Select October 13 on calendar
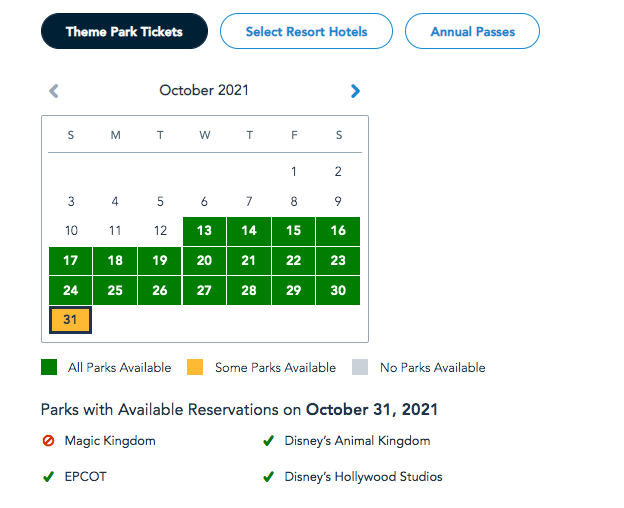624x508 pixels. coord(204,231)
